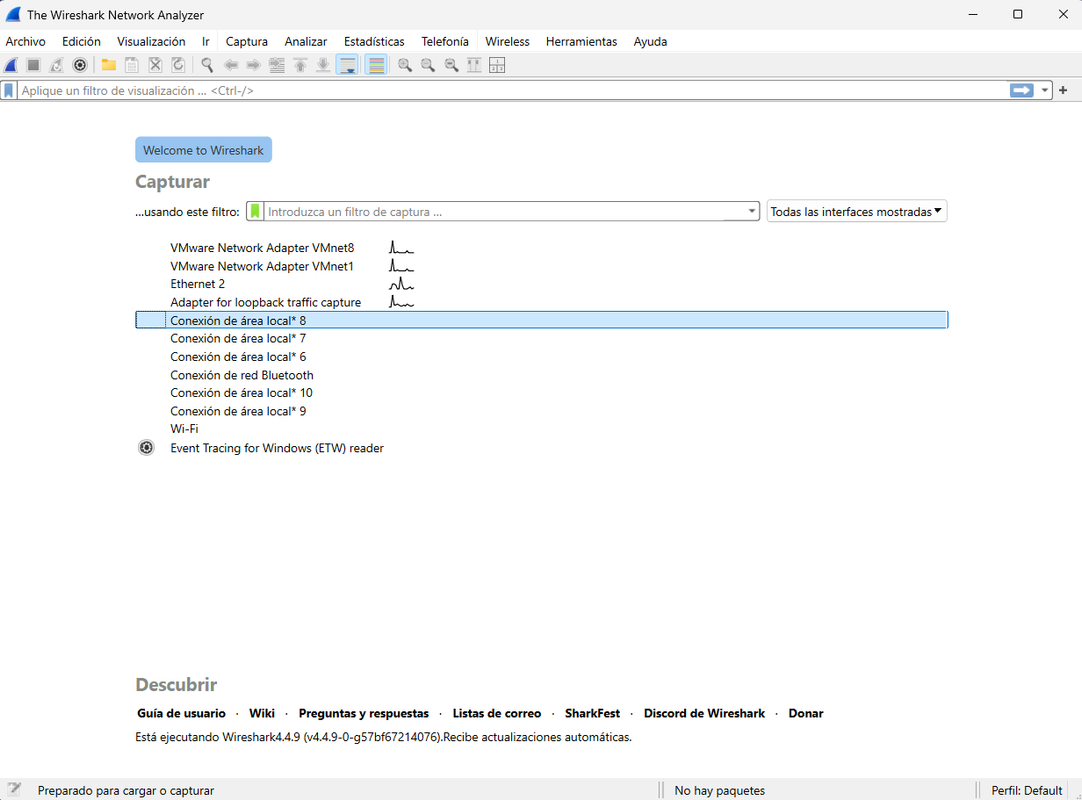Click the Welcome to Wireshark button
The width and height of the screenshot is (1082, 800).
[x=204, y=150]
